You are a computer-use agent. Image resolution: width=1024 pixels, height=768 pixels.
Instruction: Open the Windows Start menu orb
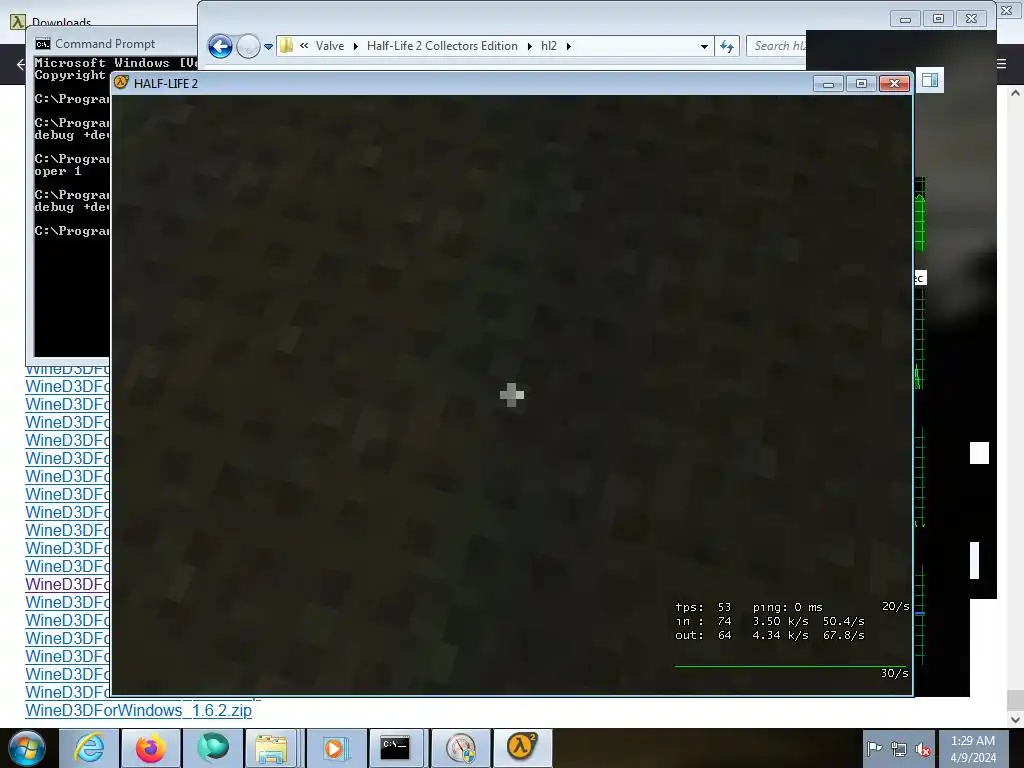point(27,748)
